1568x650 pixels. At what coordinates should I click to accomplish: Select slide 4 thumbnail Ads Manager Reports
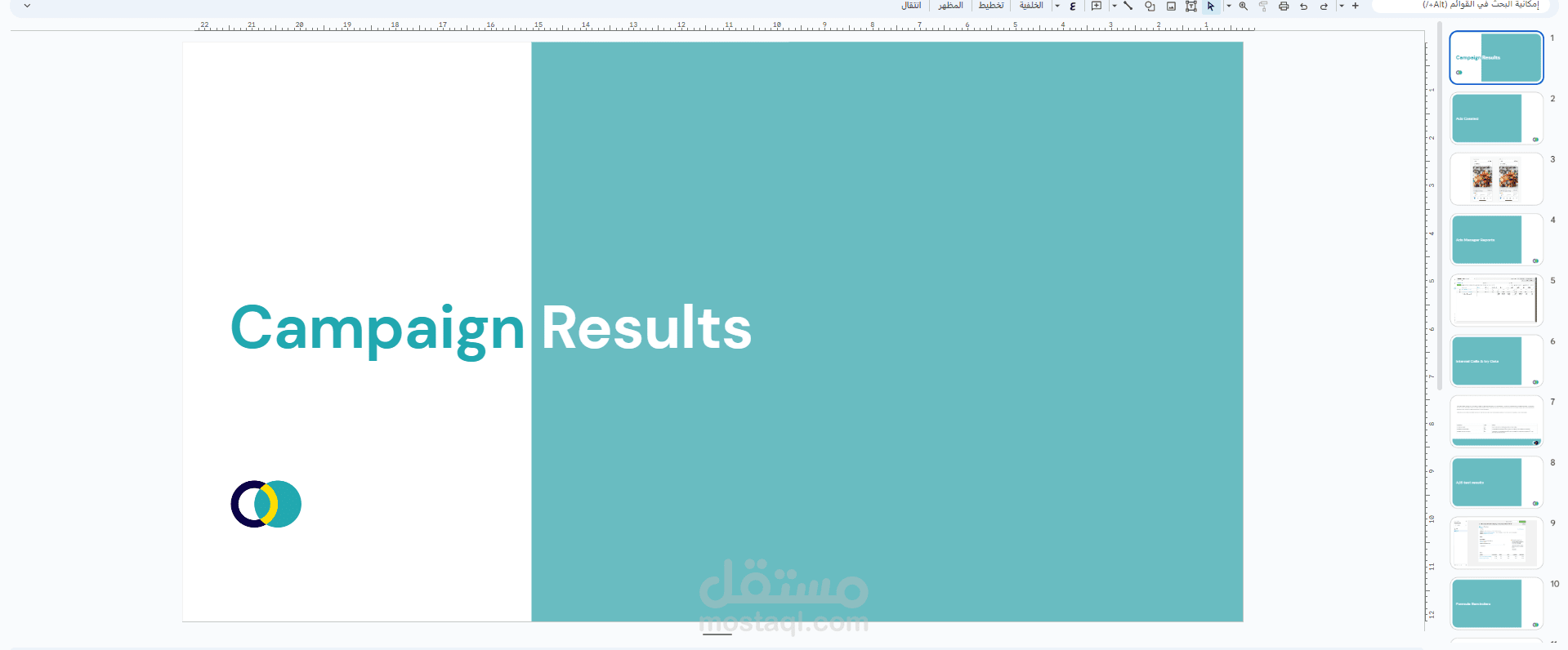pyautogui.click(x=1496, y=239)
